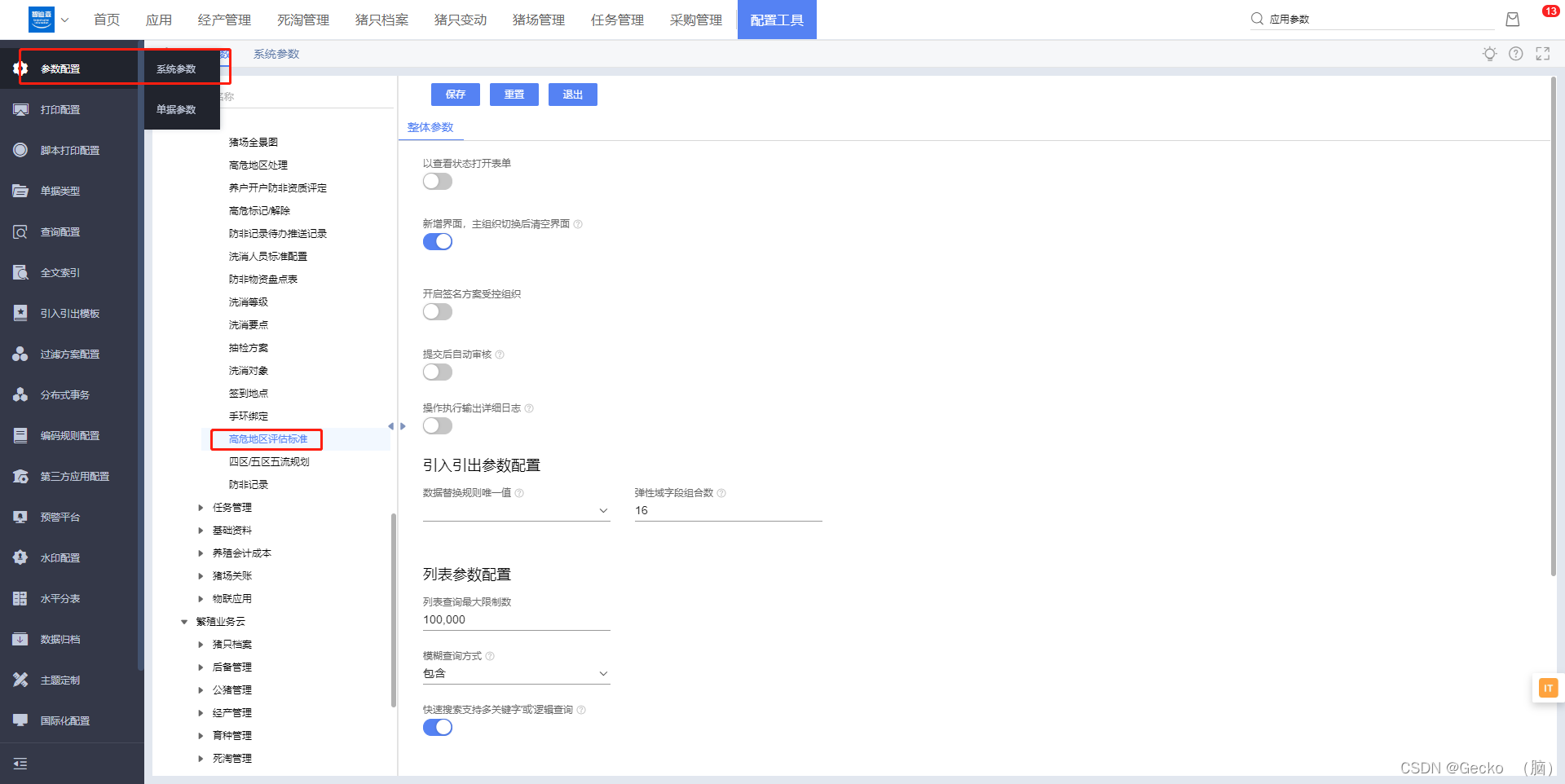This screenshot has width=1565, height=784.
Task: Toggle fullscreen expand icon
Action: click(1543, 54)
